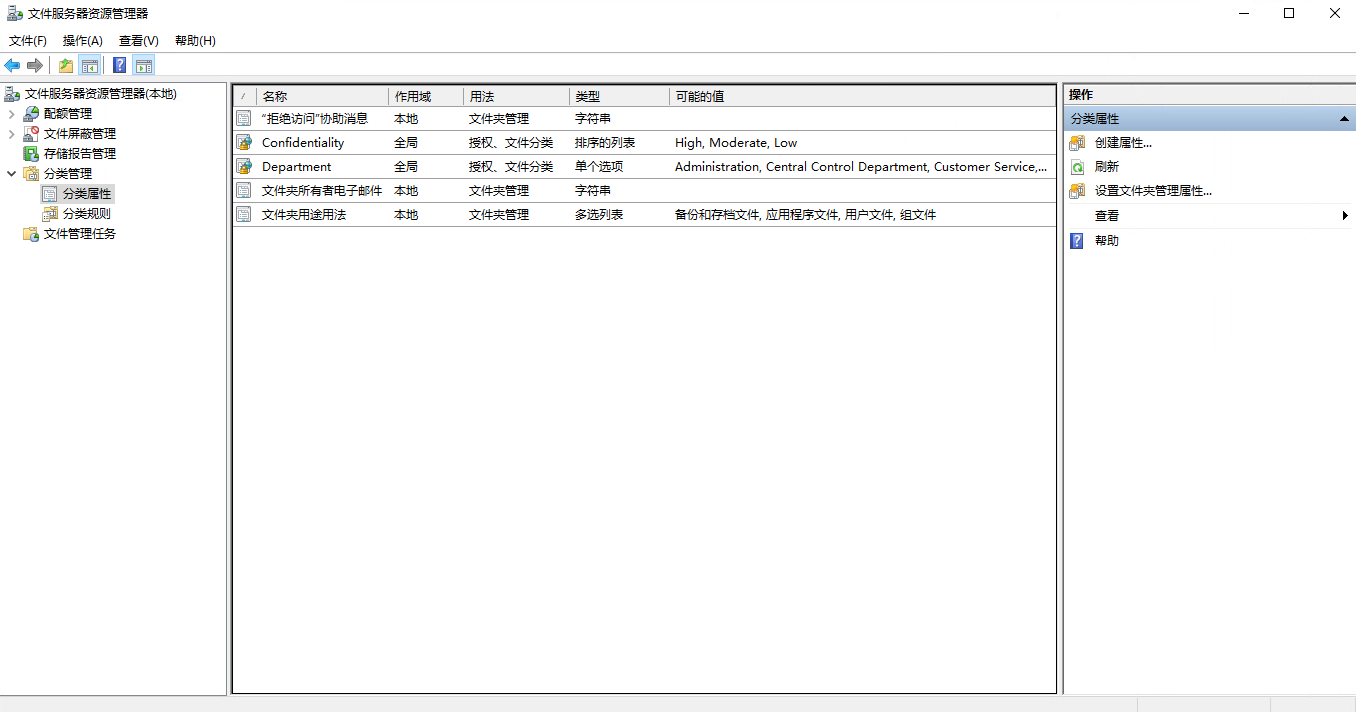
Task: Click the "拒绝访问"协助消息 row icon
Action: tap(244, 119)
